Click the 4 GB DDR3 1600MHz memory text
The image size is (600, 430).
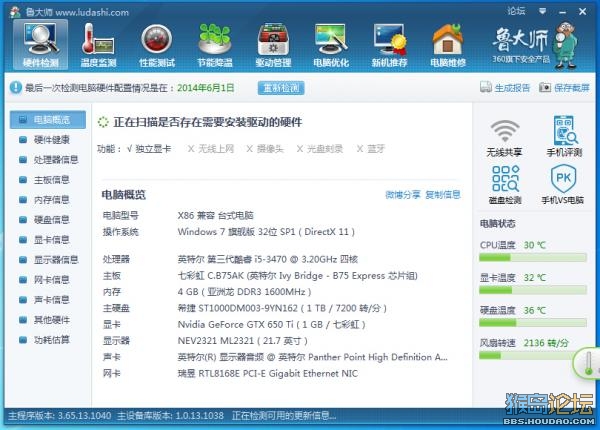point(244,292)
